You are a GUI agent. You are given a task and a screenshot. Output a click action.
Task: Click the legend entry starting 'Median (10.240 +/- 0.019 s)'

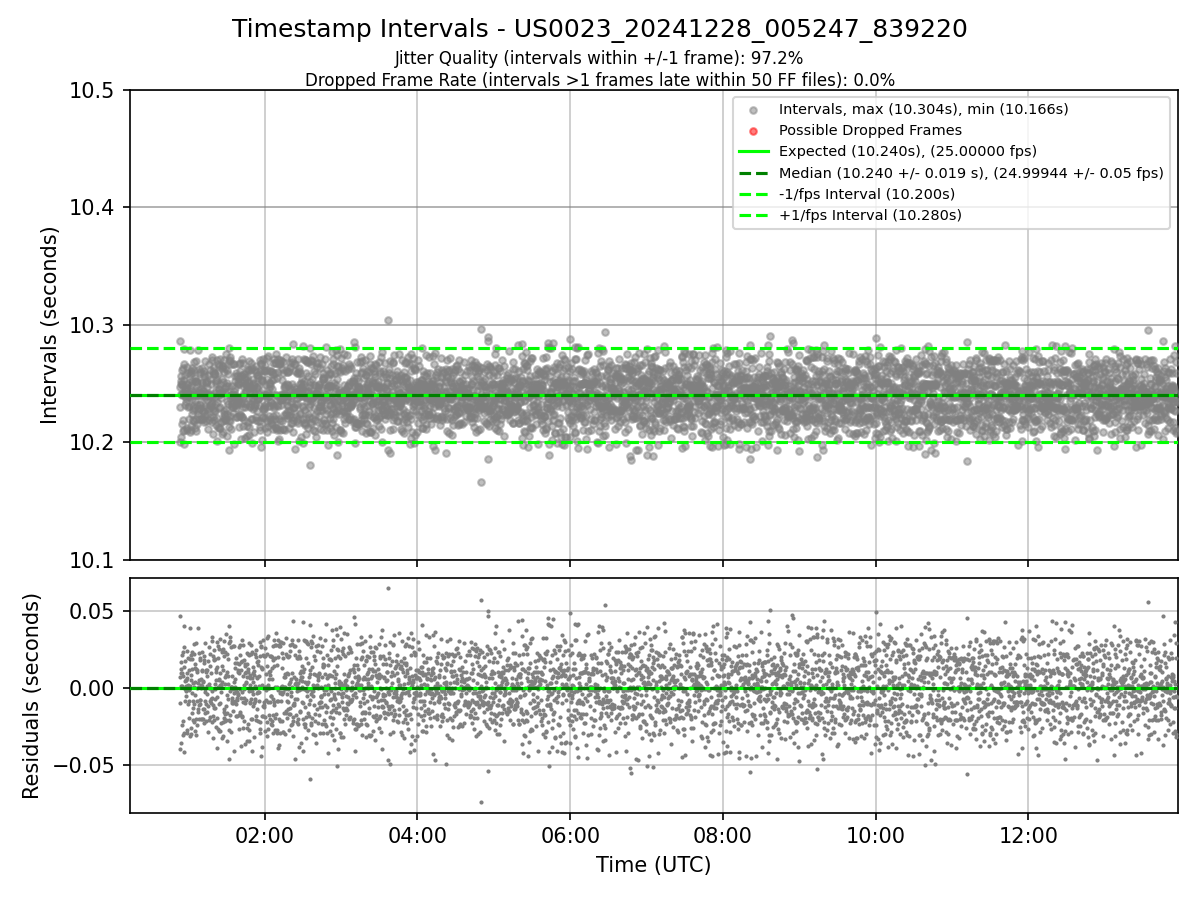point(971,173)
